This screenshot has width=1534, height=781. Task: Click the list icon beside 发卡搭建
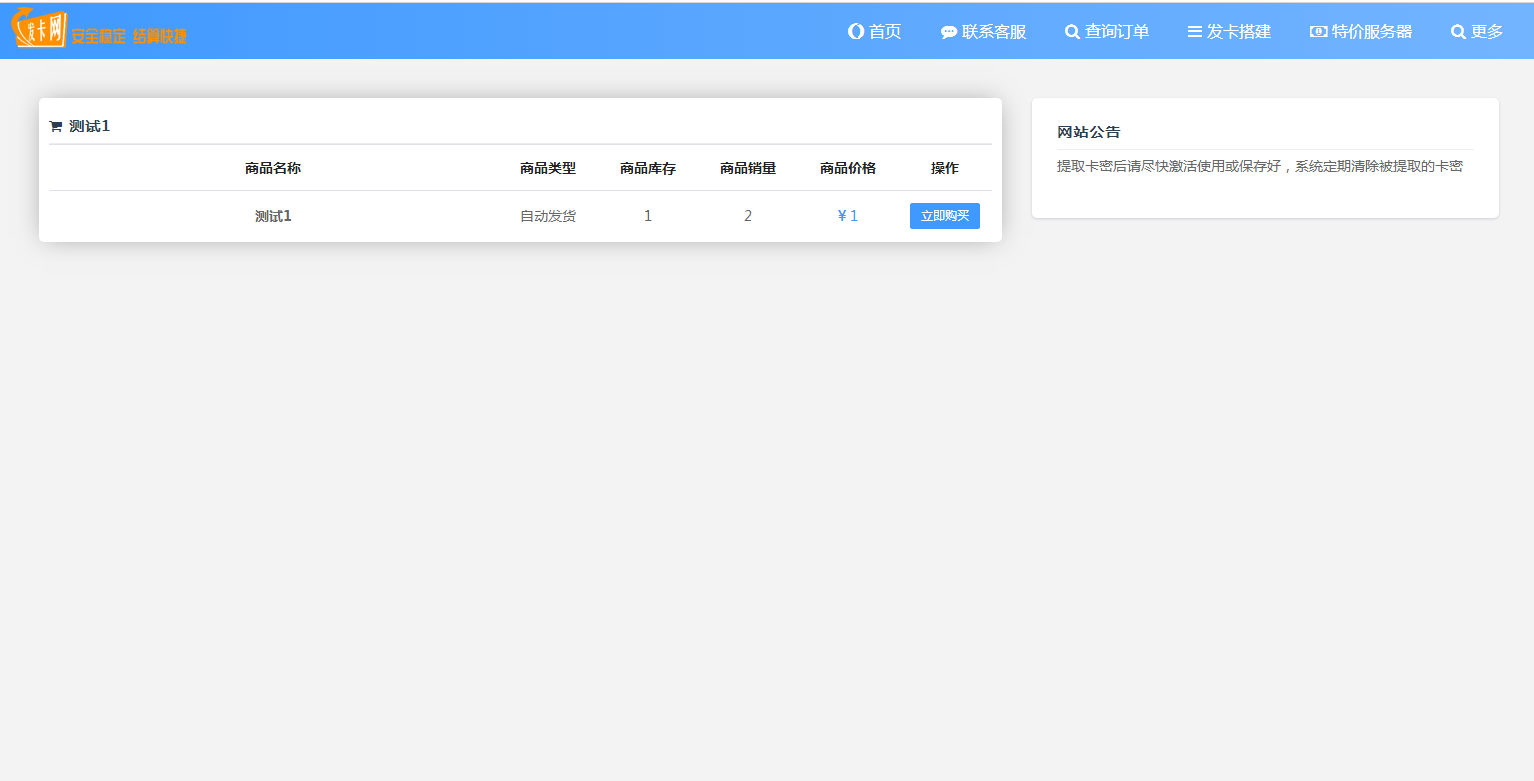click(x=1194, y=31)
